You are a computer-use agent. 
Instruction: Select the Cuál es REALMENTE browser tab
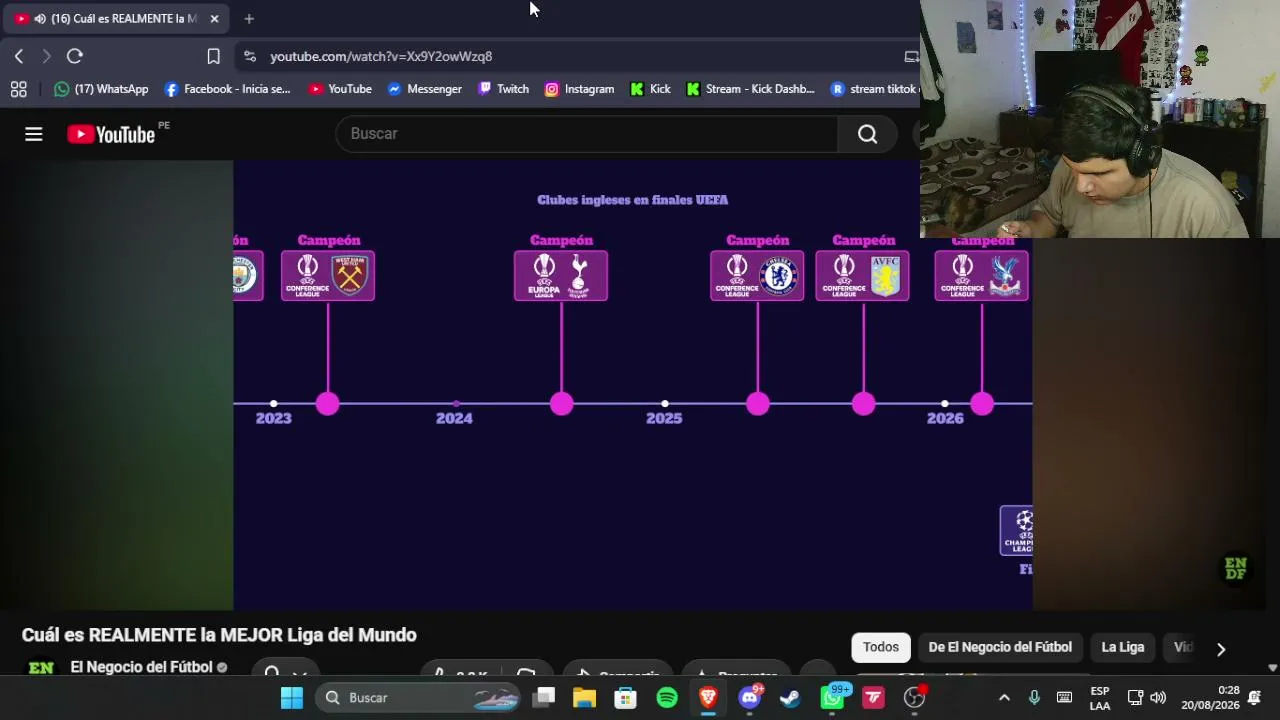pos(118,19)
